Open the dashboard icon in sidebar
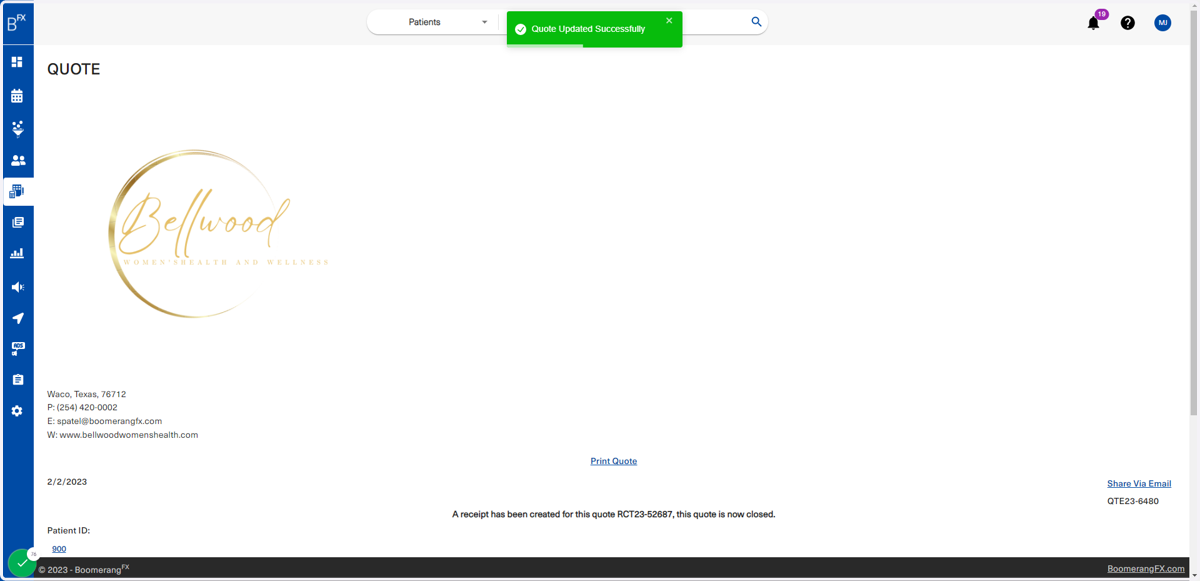 tap(17, 62)
